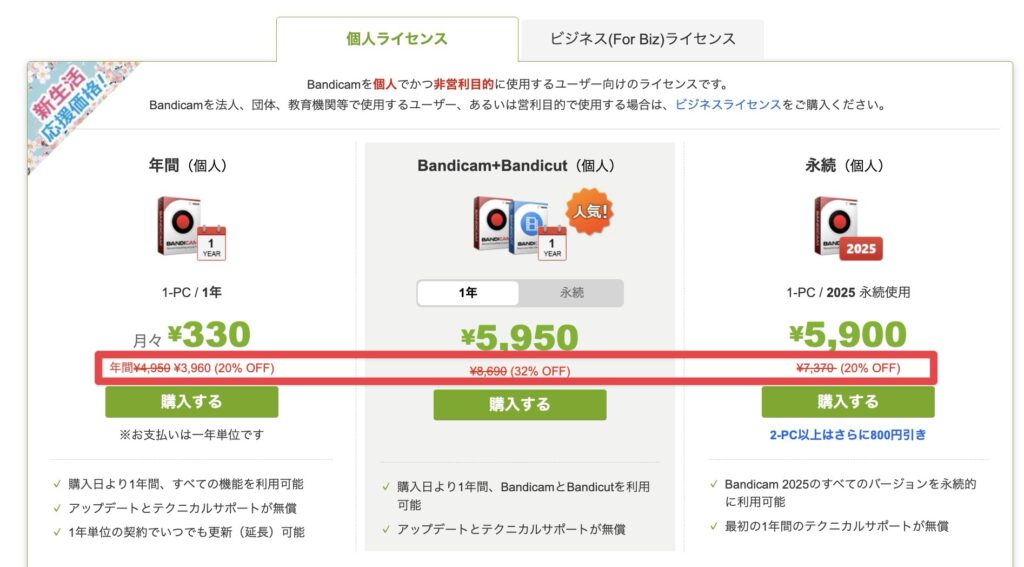Click 購入する for the perpetual license

tap(847, 402)
